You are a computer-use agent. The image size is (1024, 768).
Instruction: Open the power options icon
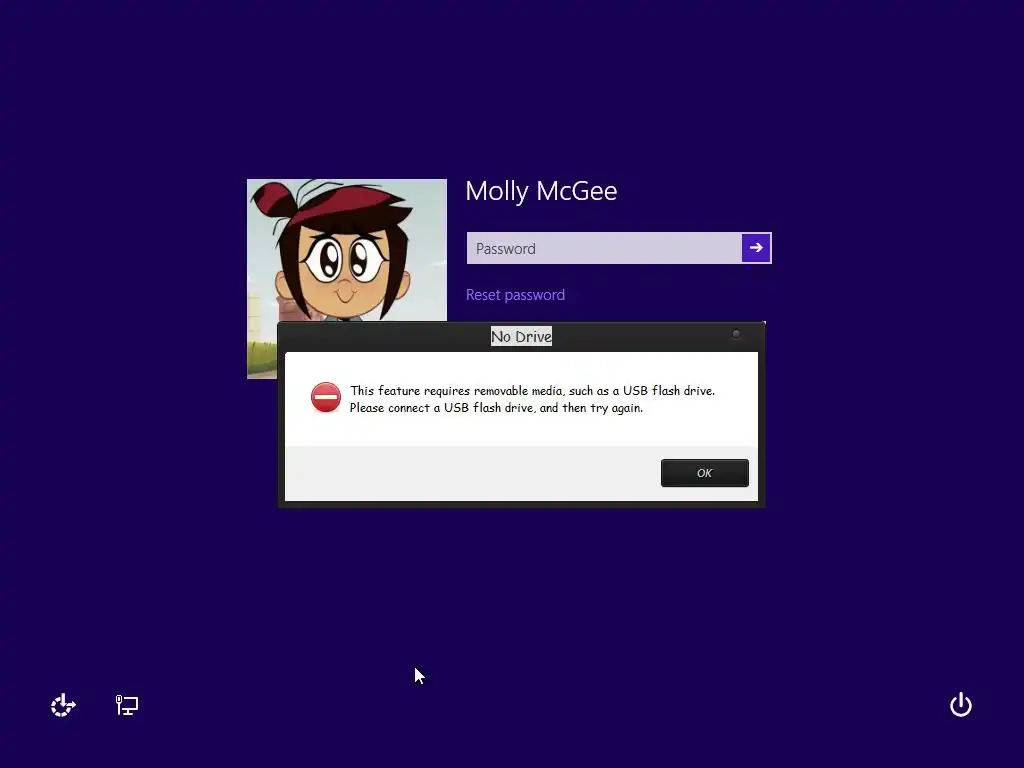pyautogui.click(x=961, y=705)
